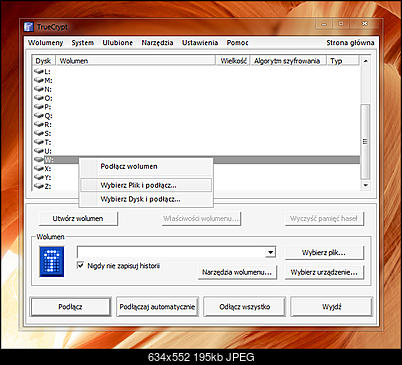Select drive icon for O:

[39, 98]
